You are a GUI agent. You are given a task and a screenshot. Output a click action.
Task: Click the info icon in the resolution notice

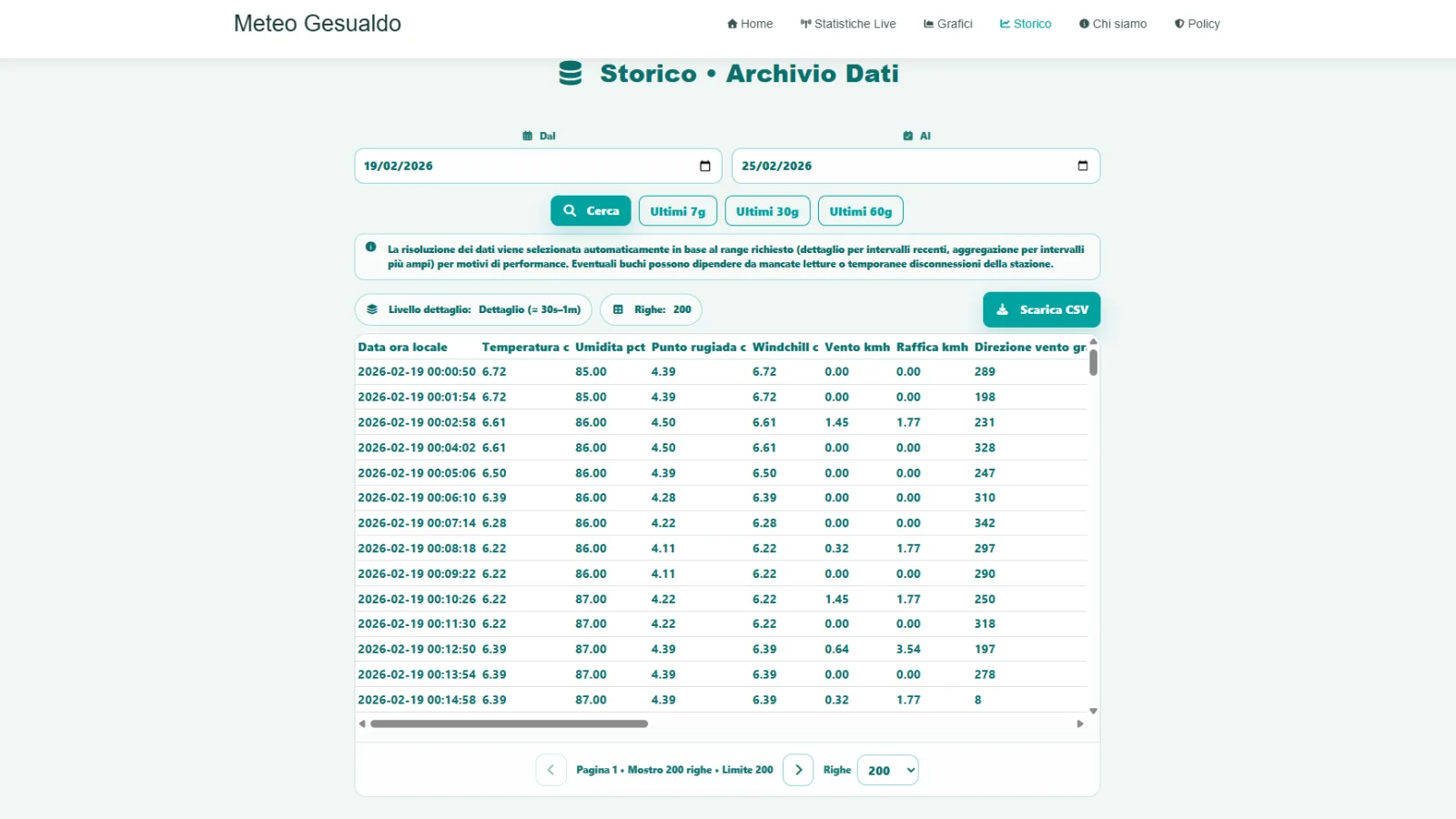point(370,247)
